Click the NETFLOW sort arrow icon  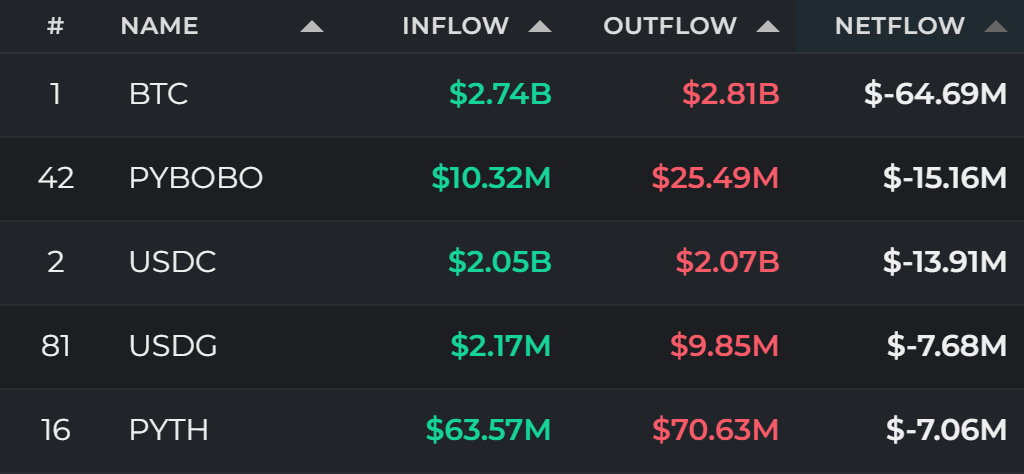click(995, 27)
